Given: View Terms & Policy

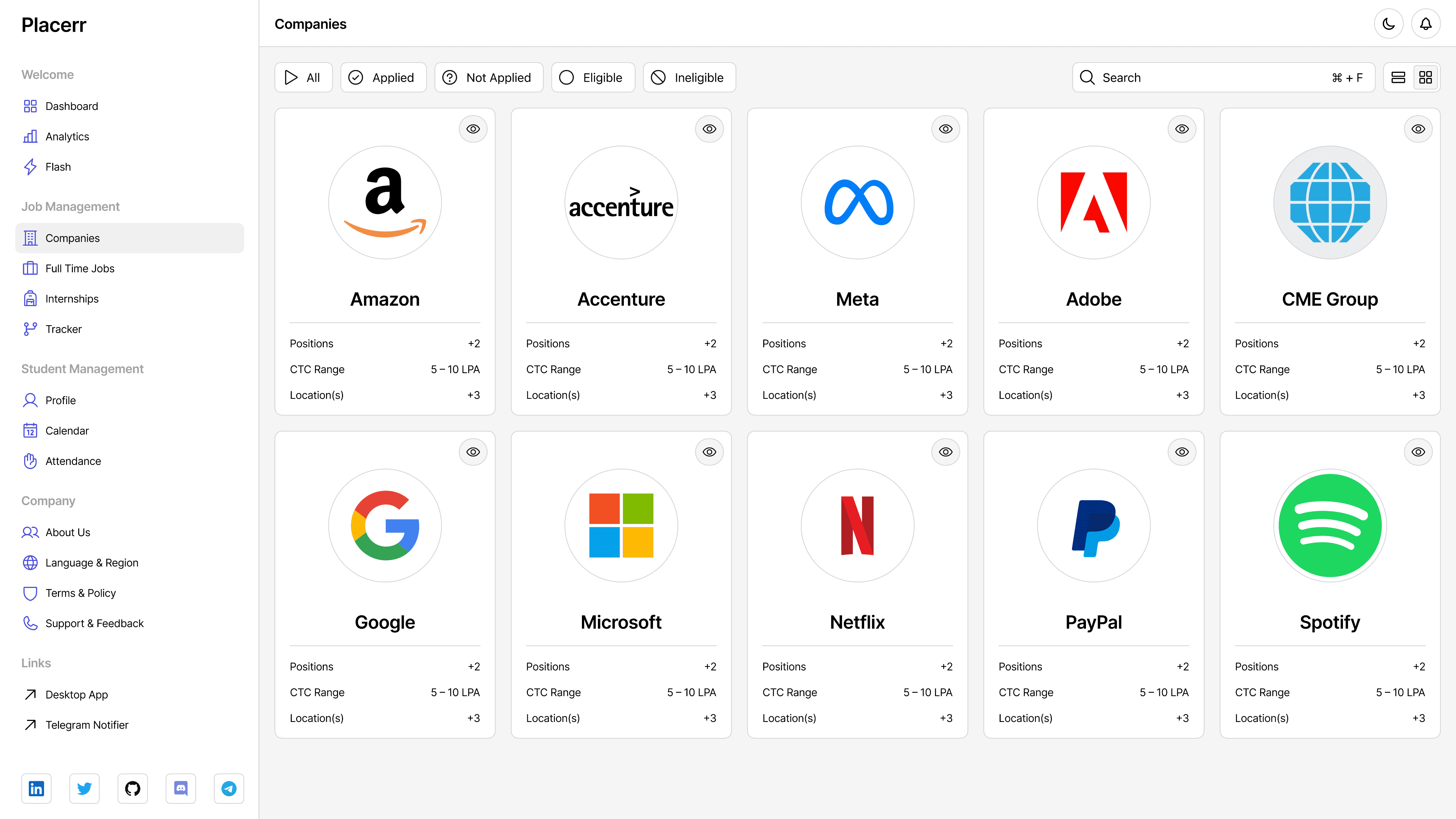Looking at the screenshot, I should (x=129, y=593).
